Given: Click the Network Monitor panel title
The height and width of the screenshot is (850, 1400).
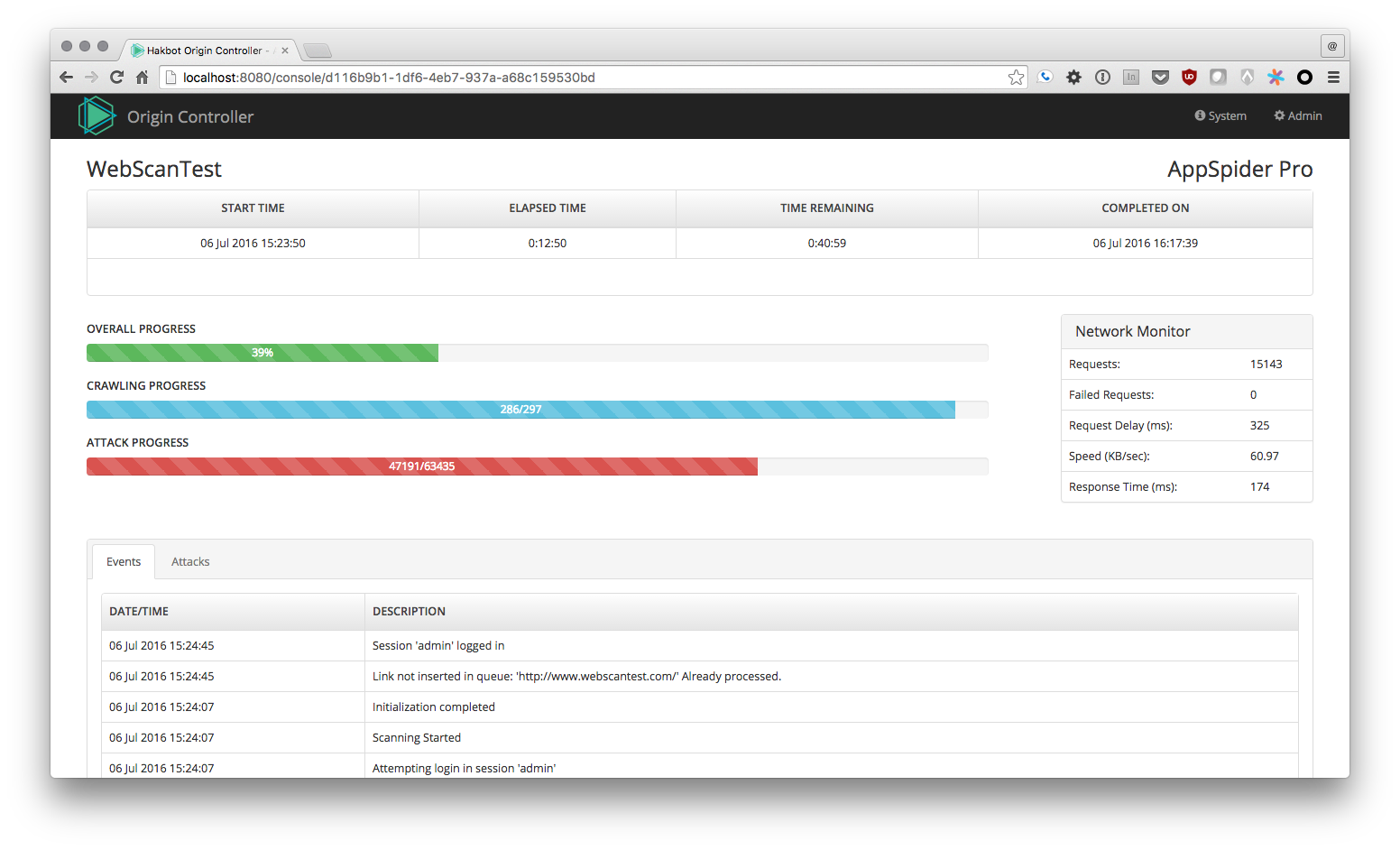Looking at the screenshot, I should [x=1133, y=331].
